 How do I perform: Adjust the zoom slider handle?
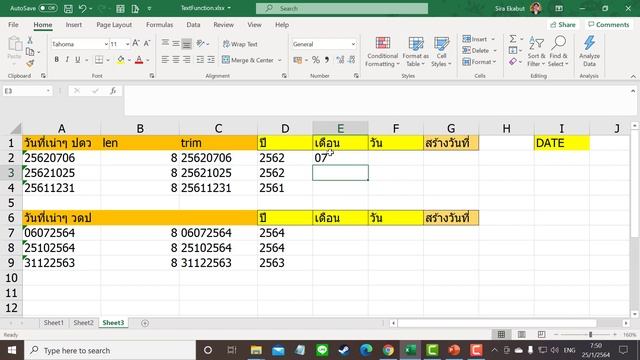click(590, 335)
